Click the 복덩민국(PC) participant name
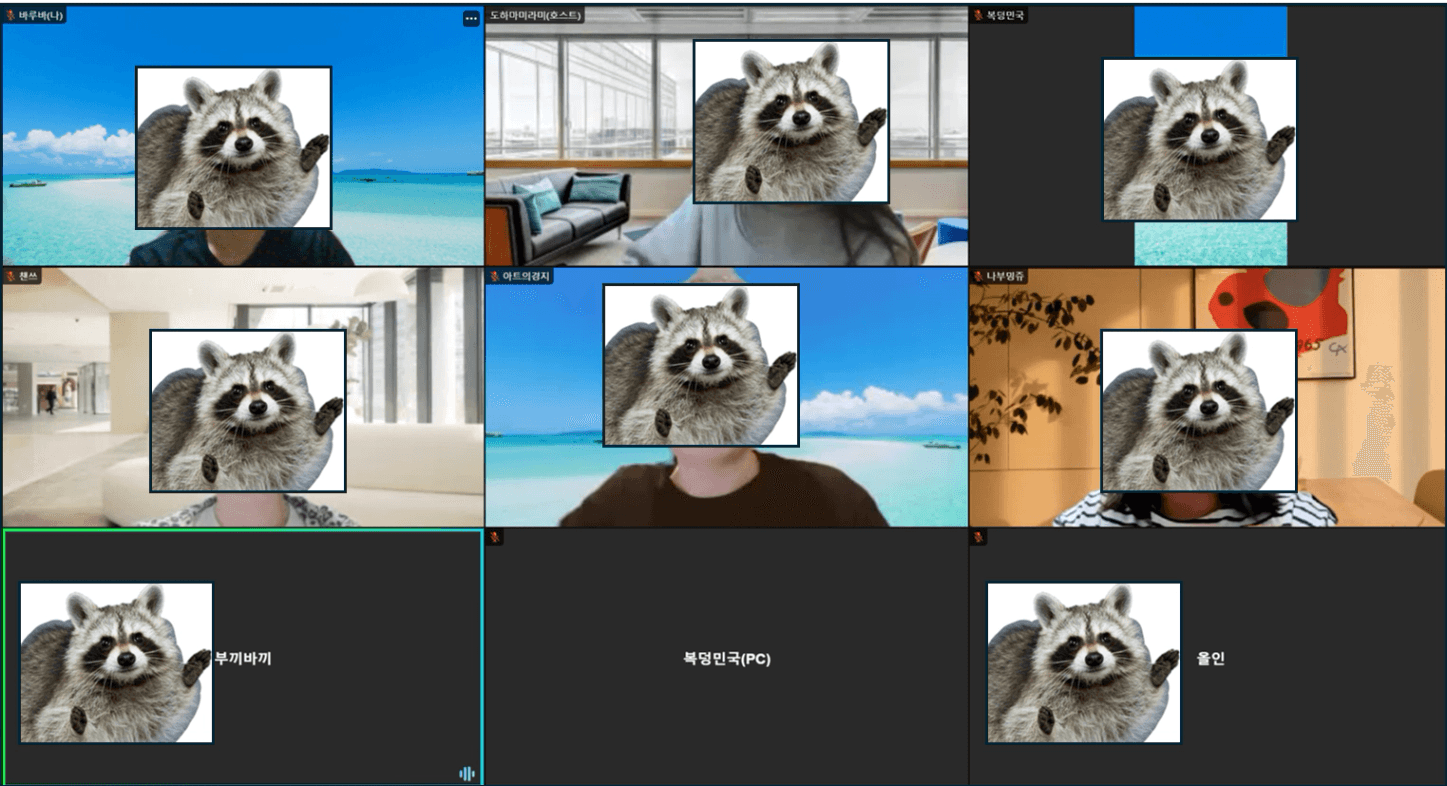 (x=726, y=659)
